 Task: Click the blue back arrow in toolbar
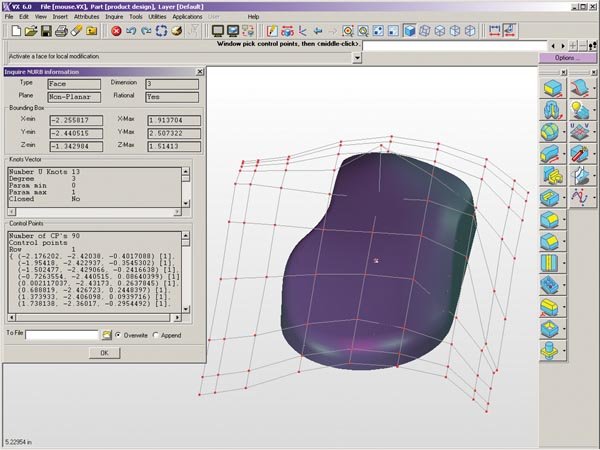318,31
